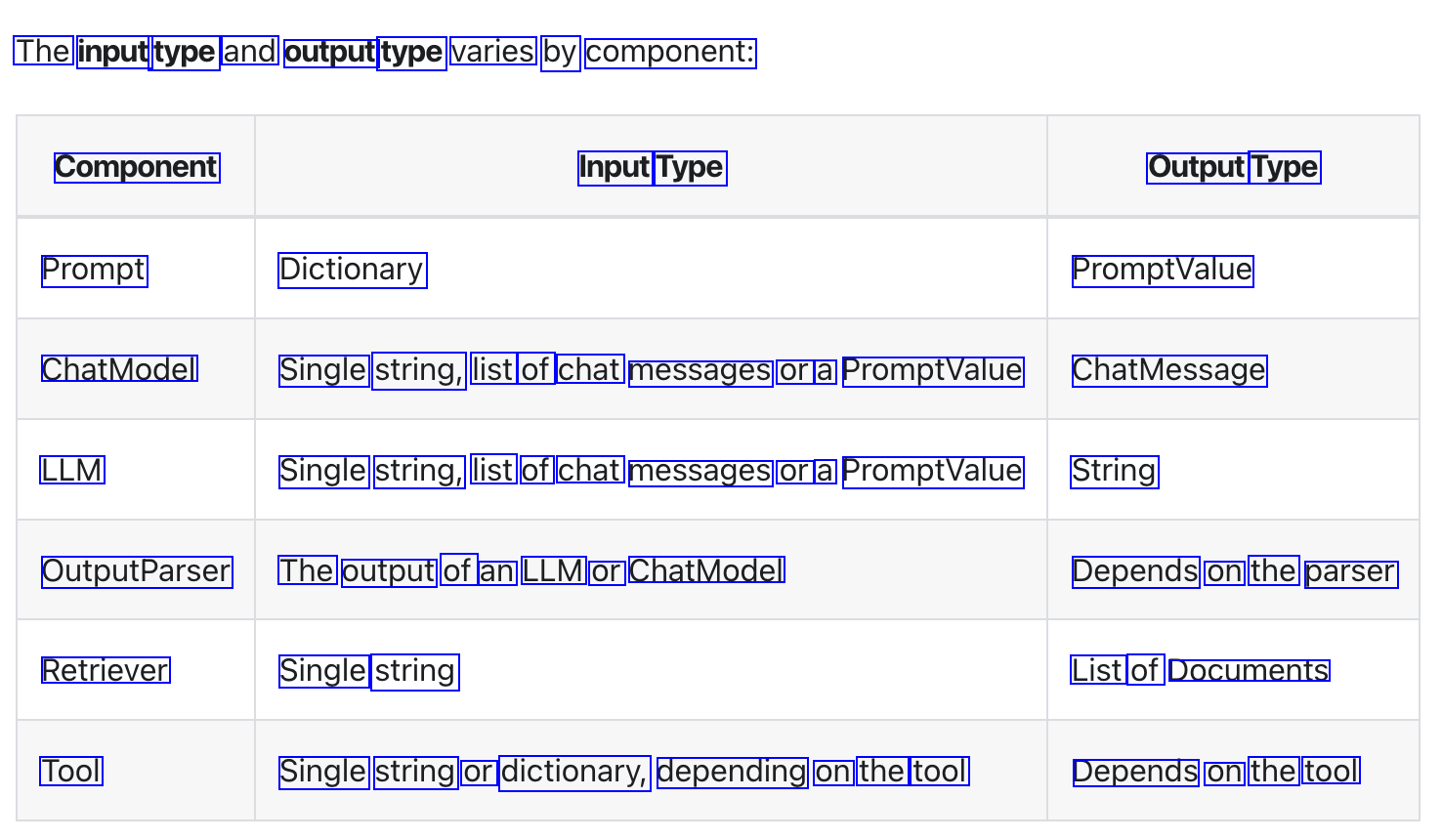Click the Dictionary input type cell
This screenshot has width=1442, height=840.
click(x=352, y=270)
